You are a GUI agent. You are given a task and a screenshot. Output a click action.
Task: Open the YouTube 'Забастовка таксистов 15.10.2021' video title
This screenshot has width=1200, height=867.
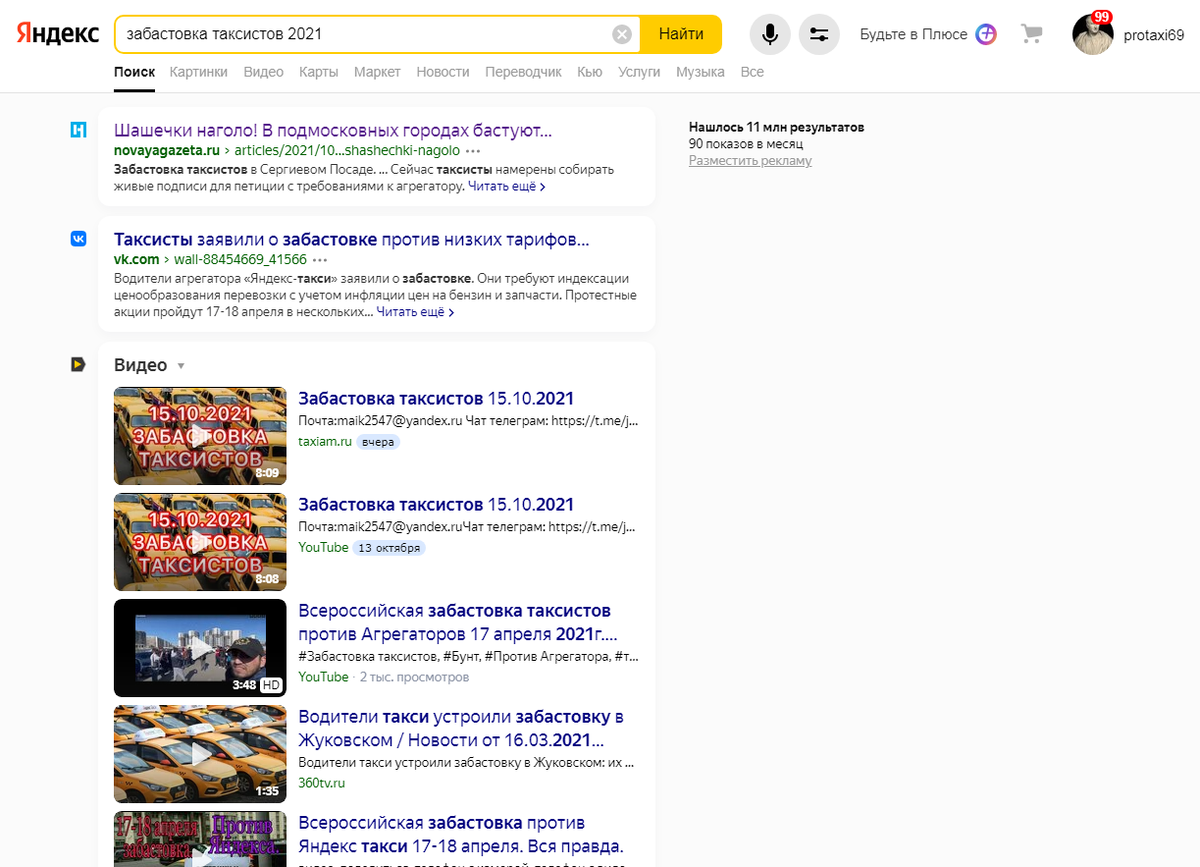436,504
